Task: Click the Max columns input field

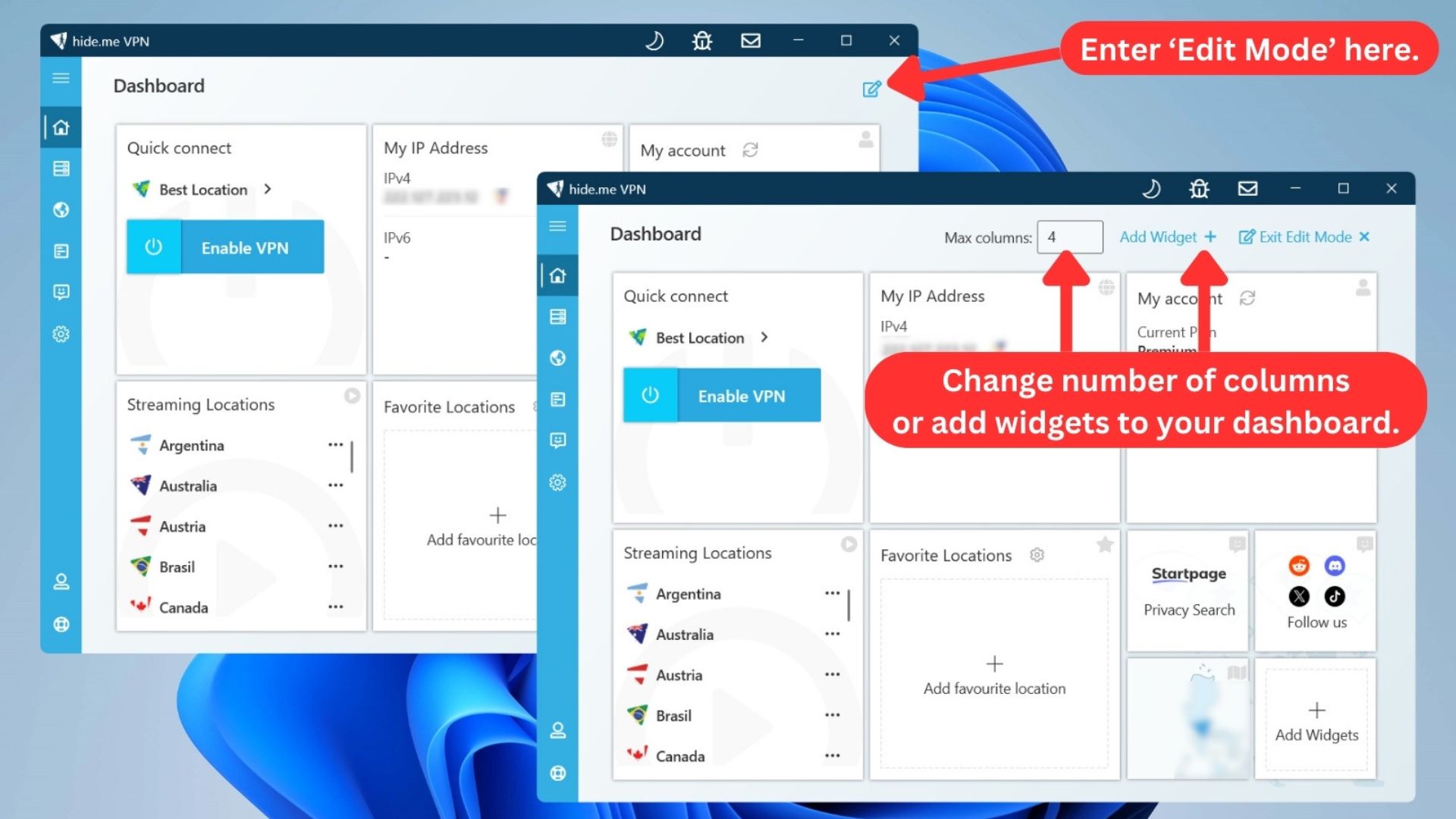Action: [1069, 237]
